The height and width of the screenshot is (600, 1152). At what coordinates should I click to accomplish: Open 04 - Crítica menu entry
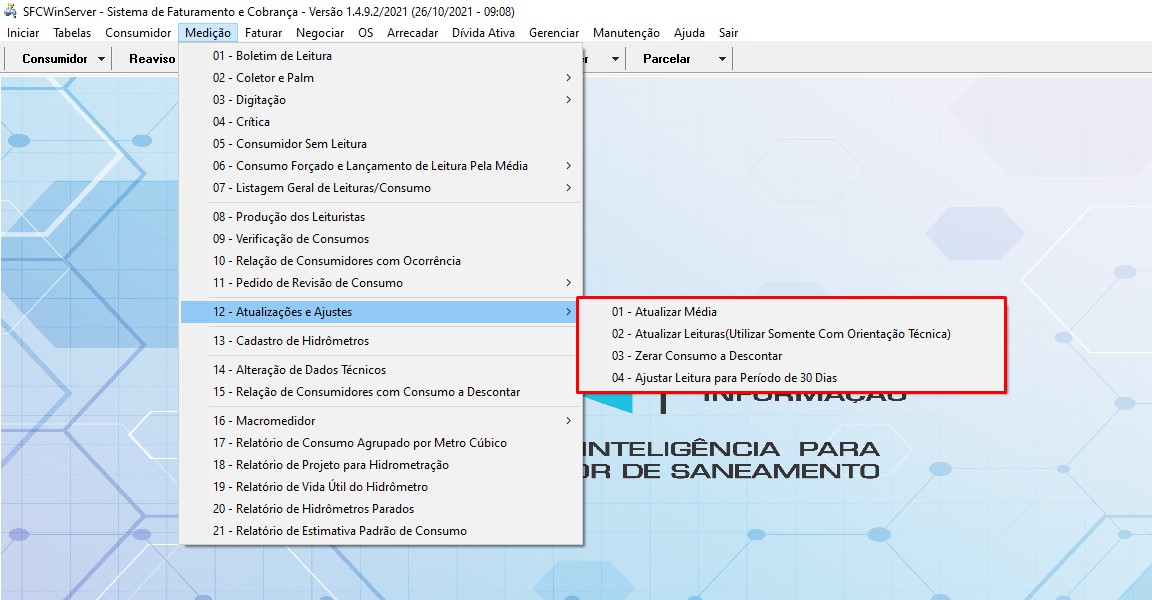(x=241, y=122)
